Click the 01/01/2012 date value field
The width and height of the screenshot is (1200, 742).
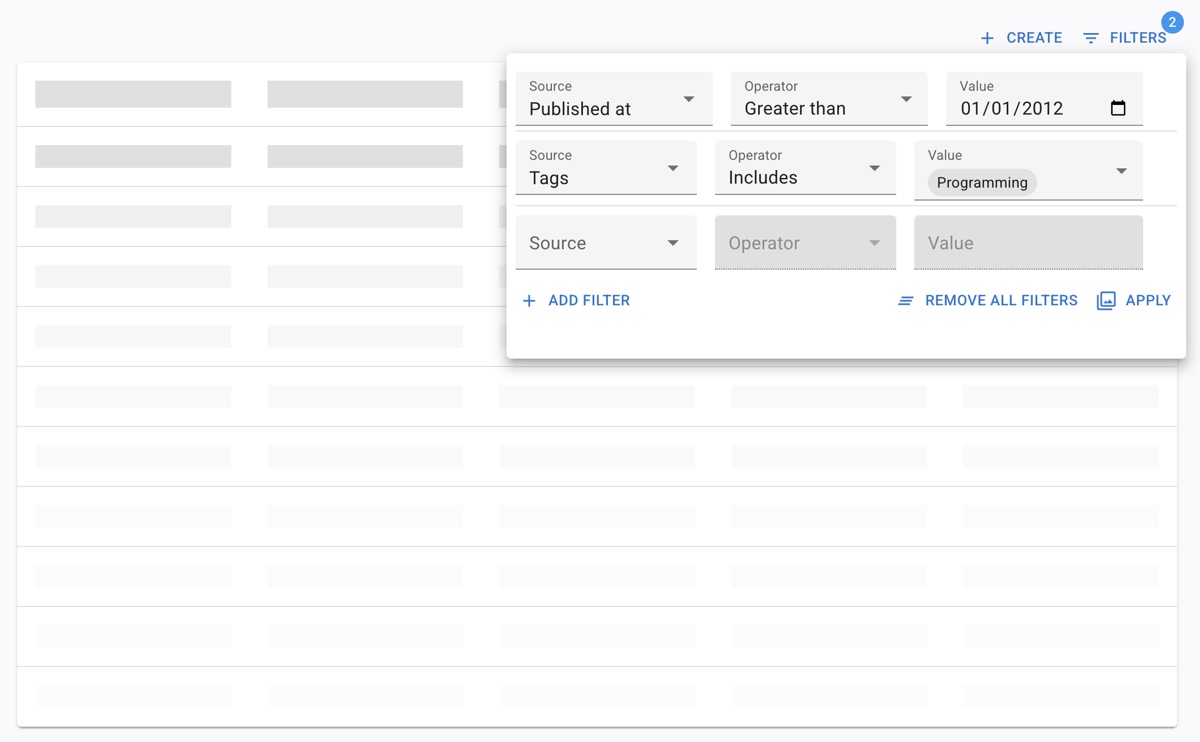click(1012, 108)
